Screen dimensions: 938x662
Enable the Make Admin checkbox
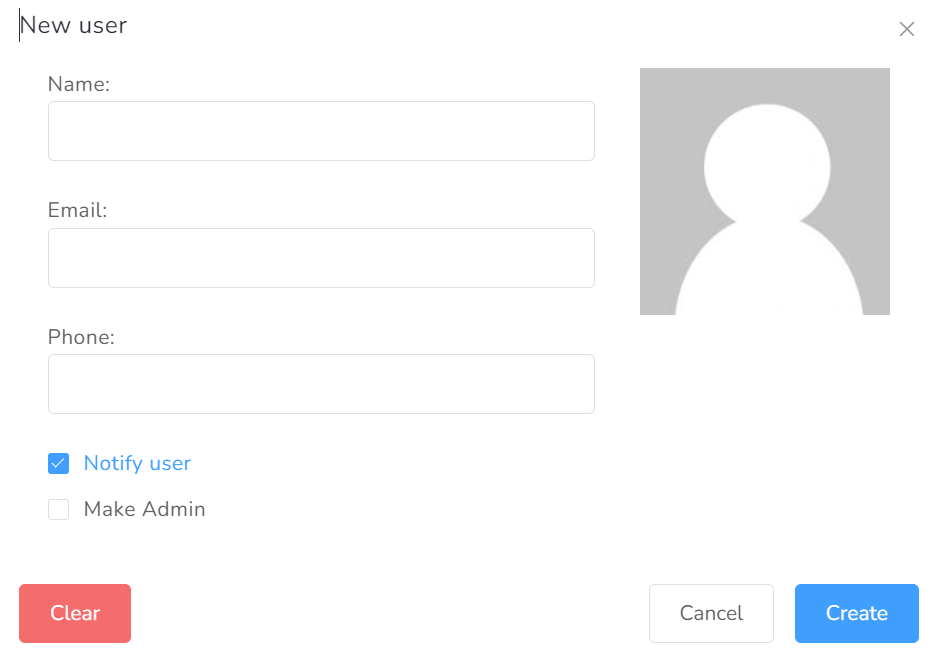pos(59,510)
